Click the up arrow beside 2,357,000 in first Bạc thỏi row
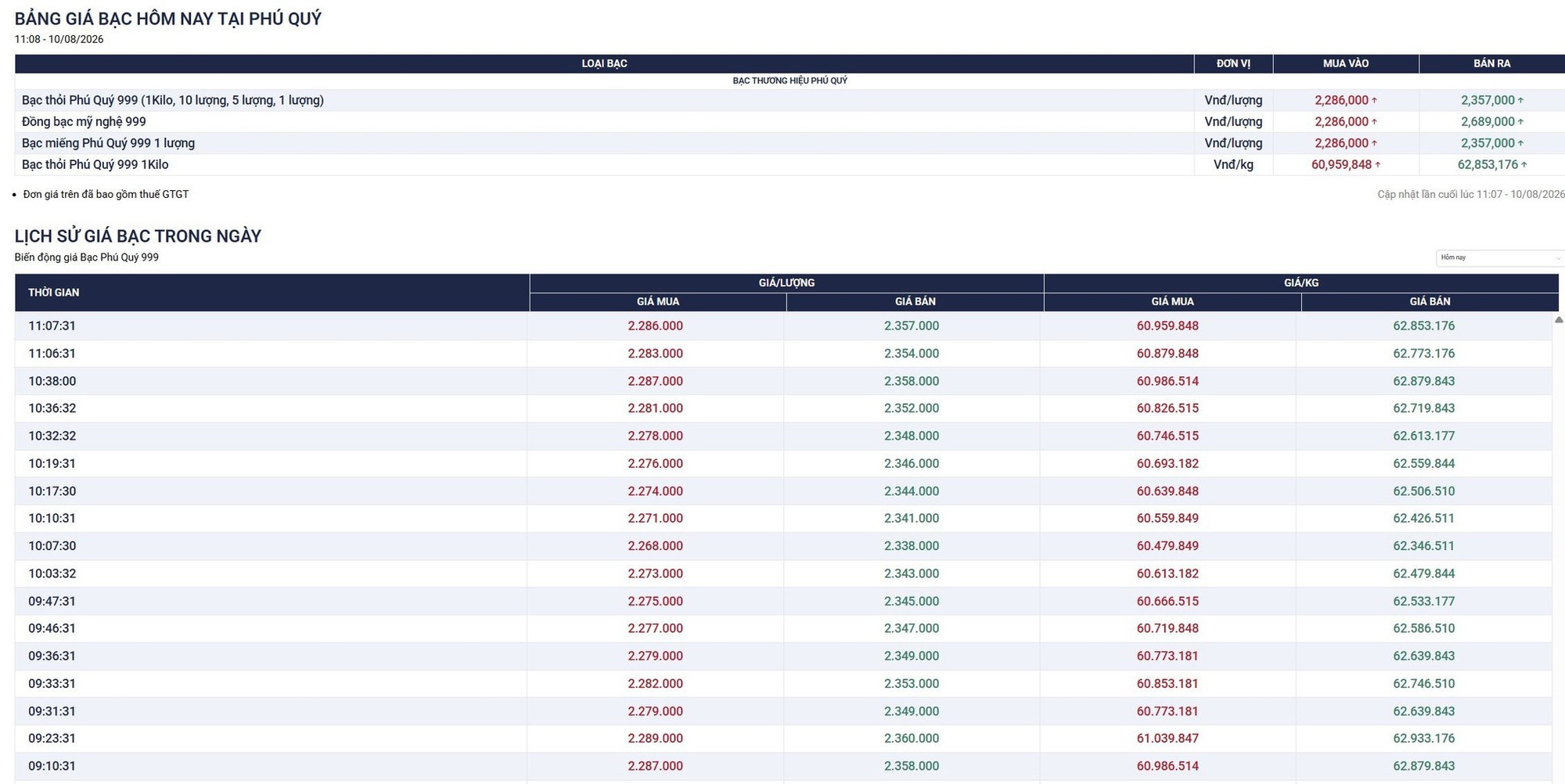 click(1520, 100)
